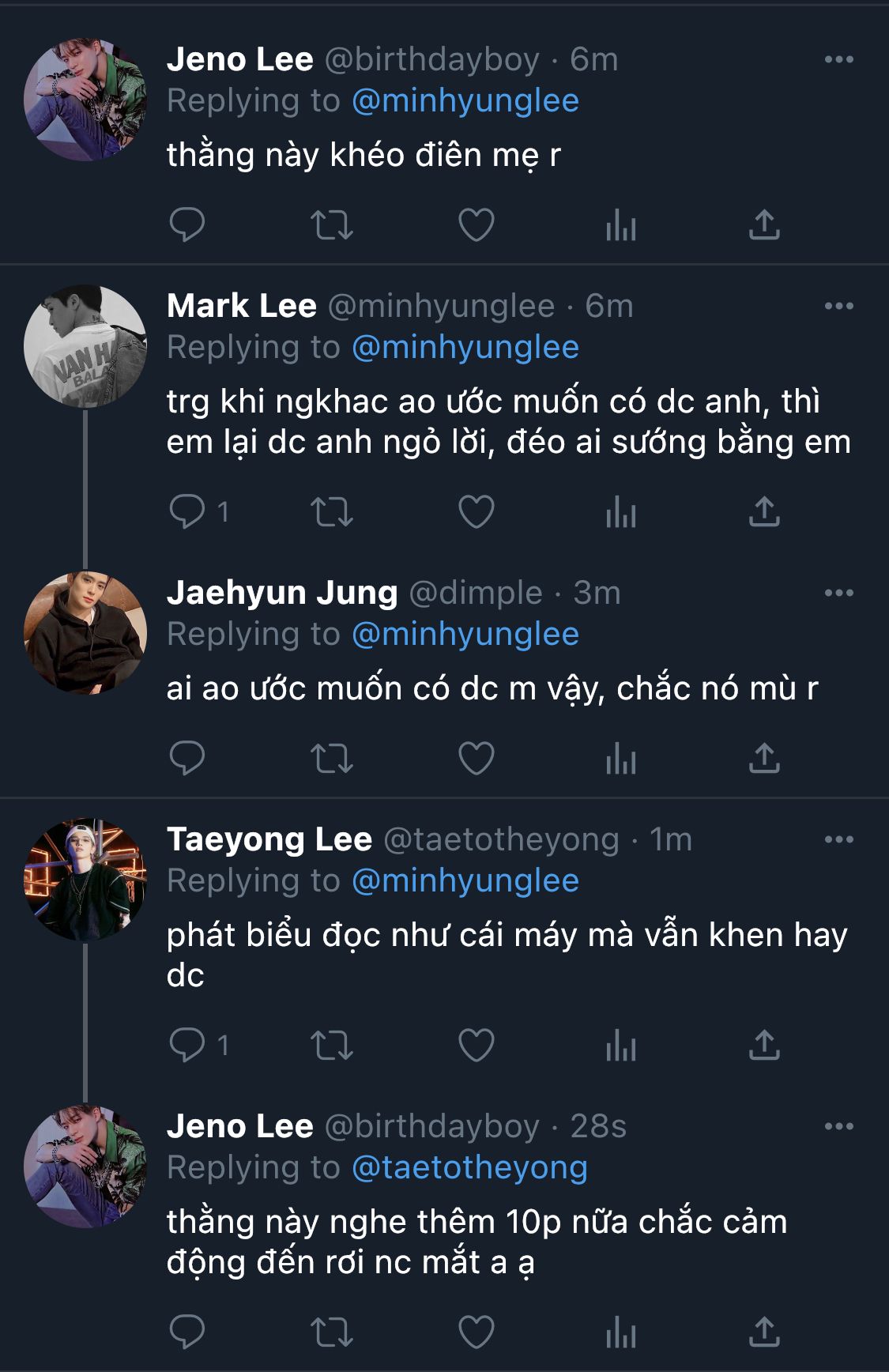Open more options for Mark Lee's tweet
889x1372 pixels.
pos(838,306)
